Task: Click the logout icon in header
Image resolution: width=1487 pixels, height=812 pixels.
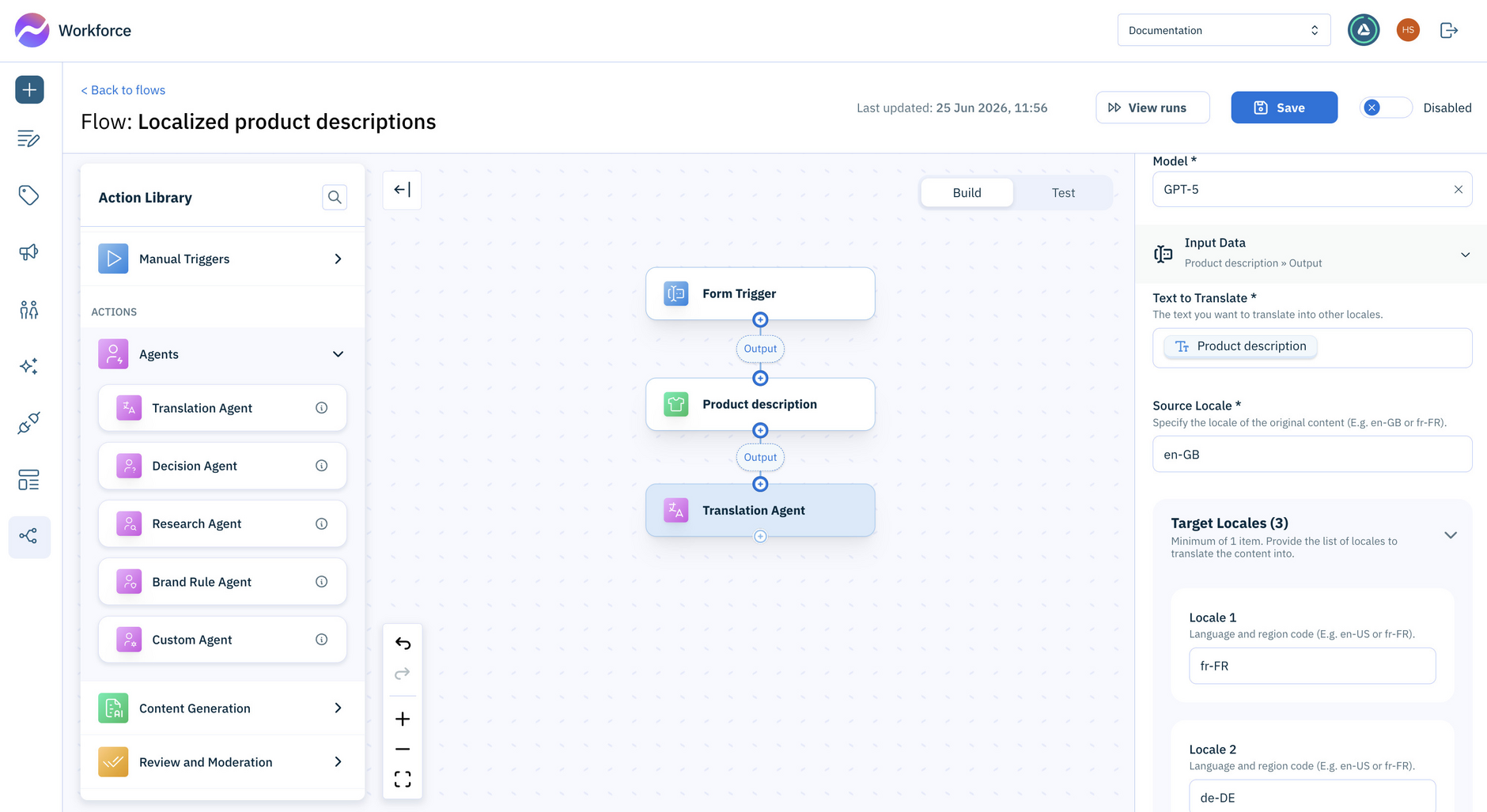Action: 1449,30
